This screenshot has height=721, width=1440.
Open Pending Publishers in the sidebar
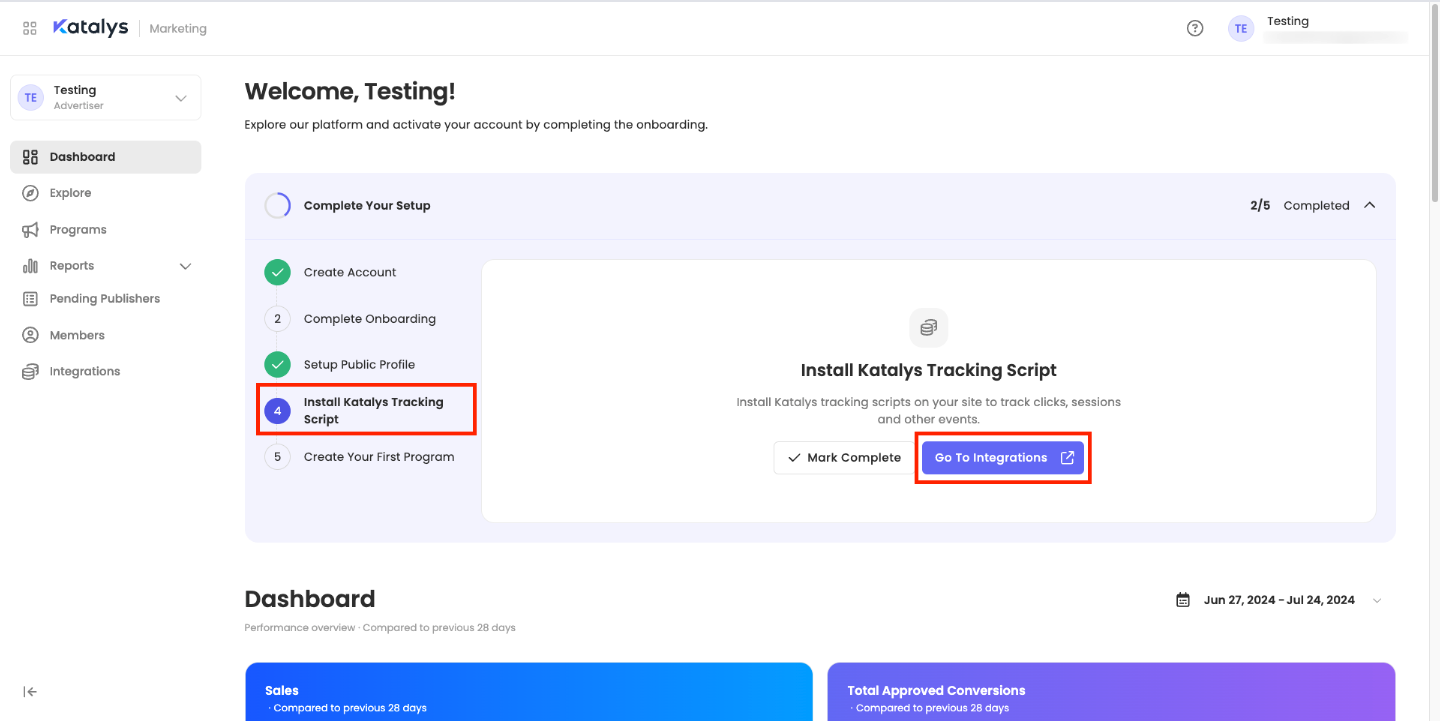tap(105, 299)
